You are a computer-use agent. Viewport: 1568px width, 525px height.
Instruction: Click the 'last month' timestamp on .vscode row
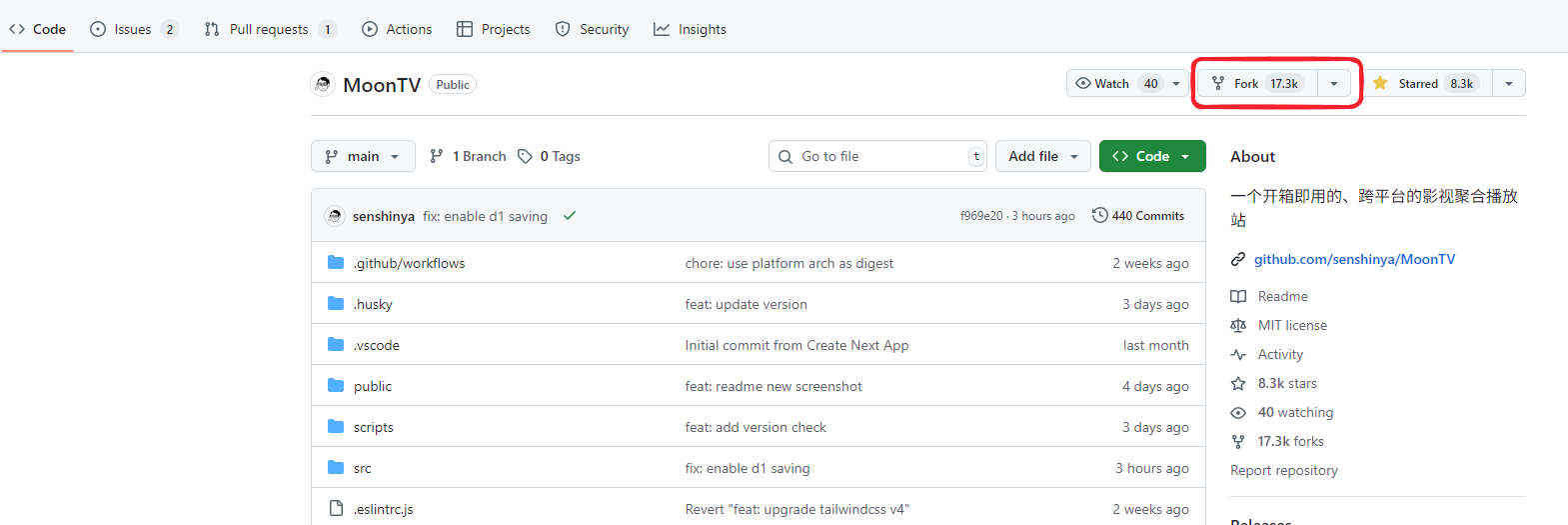pyautogui.click(x=1156, y=345)
